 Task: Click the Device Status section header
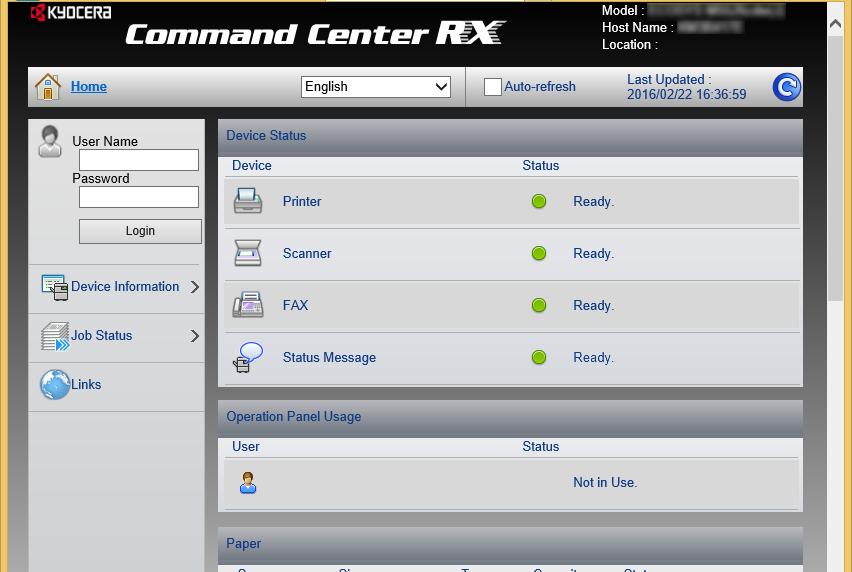(510, 136)
